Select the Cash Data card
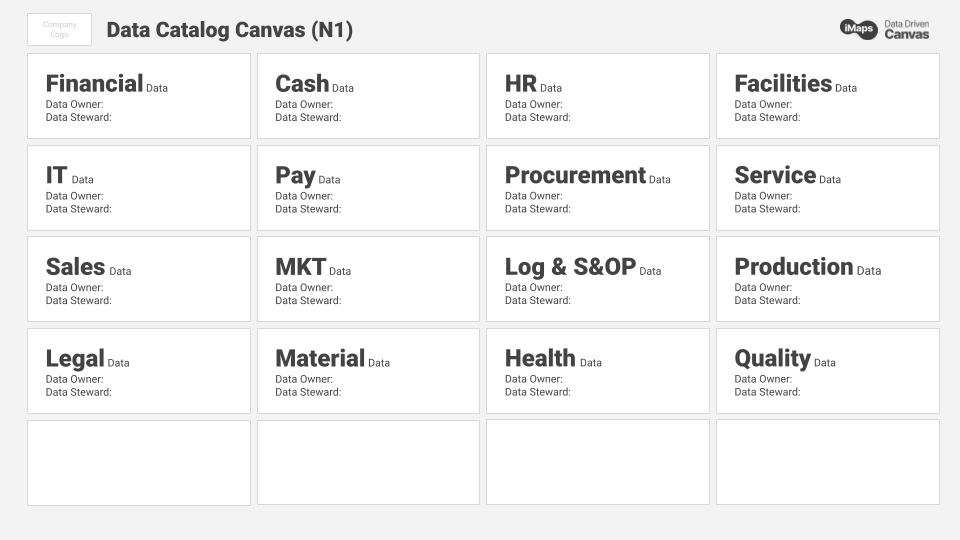Image resolution: width=960 pixels, height=540 pixels. pyautogui.click(x=368, y=96)
